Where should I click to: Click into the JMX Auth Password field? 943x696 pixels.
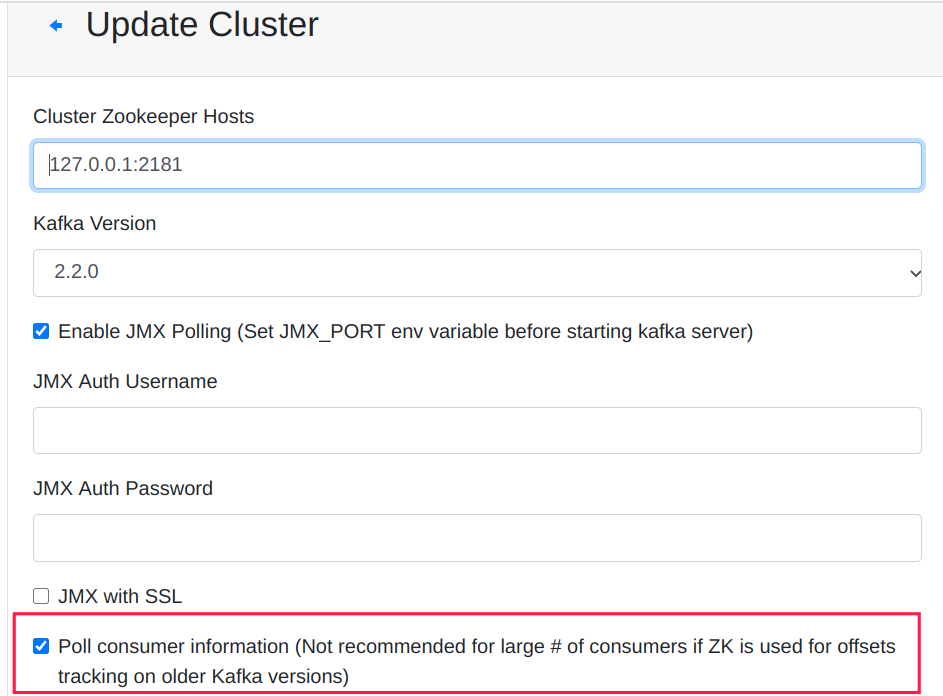click(477, 537)
